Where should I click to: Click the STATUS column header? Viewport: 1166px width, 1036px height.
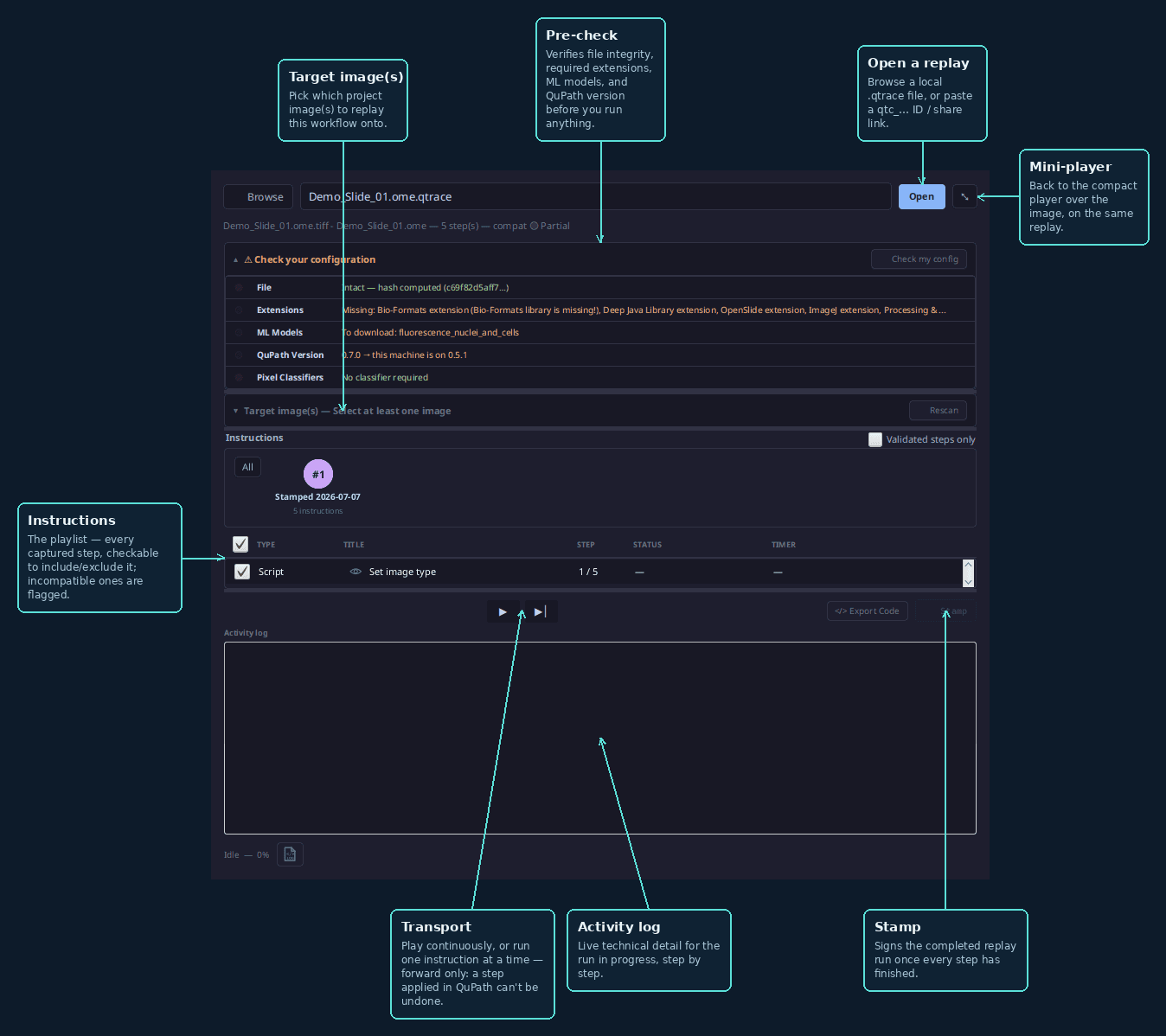click(x=647, y=545)
